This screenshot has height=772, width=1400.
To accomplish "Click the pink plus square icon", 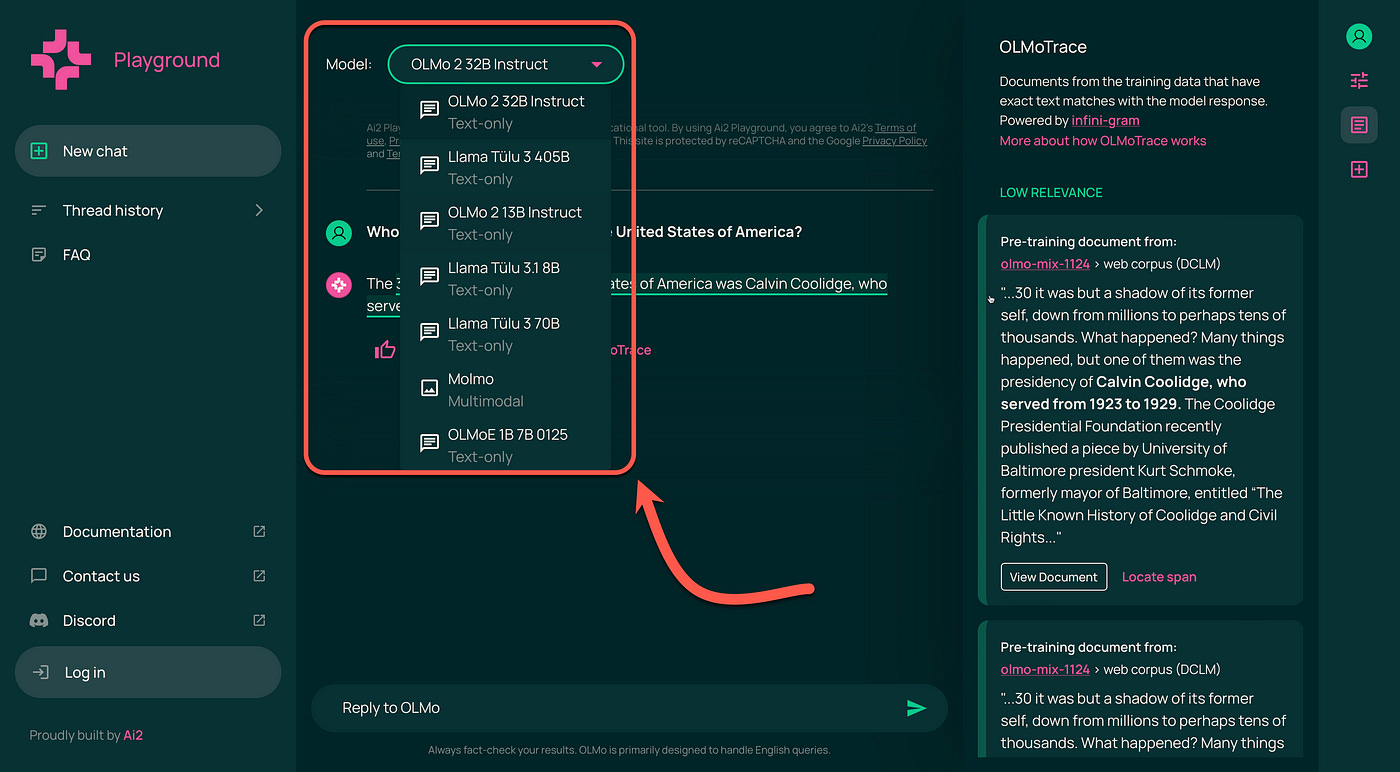I will tap(1358, 170).
